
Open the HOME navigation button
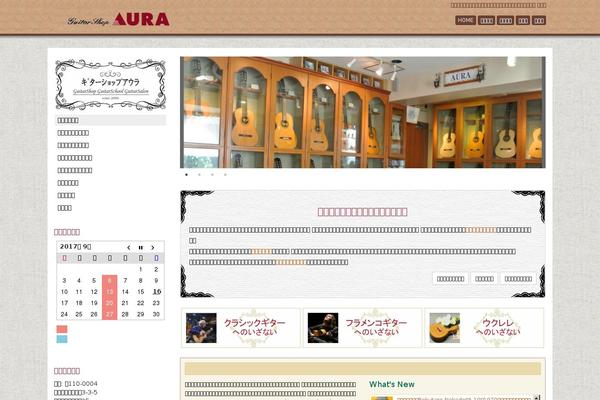[x=465, y=20]
